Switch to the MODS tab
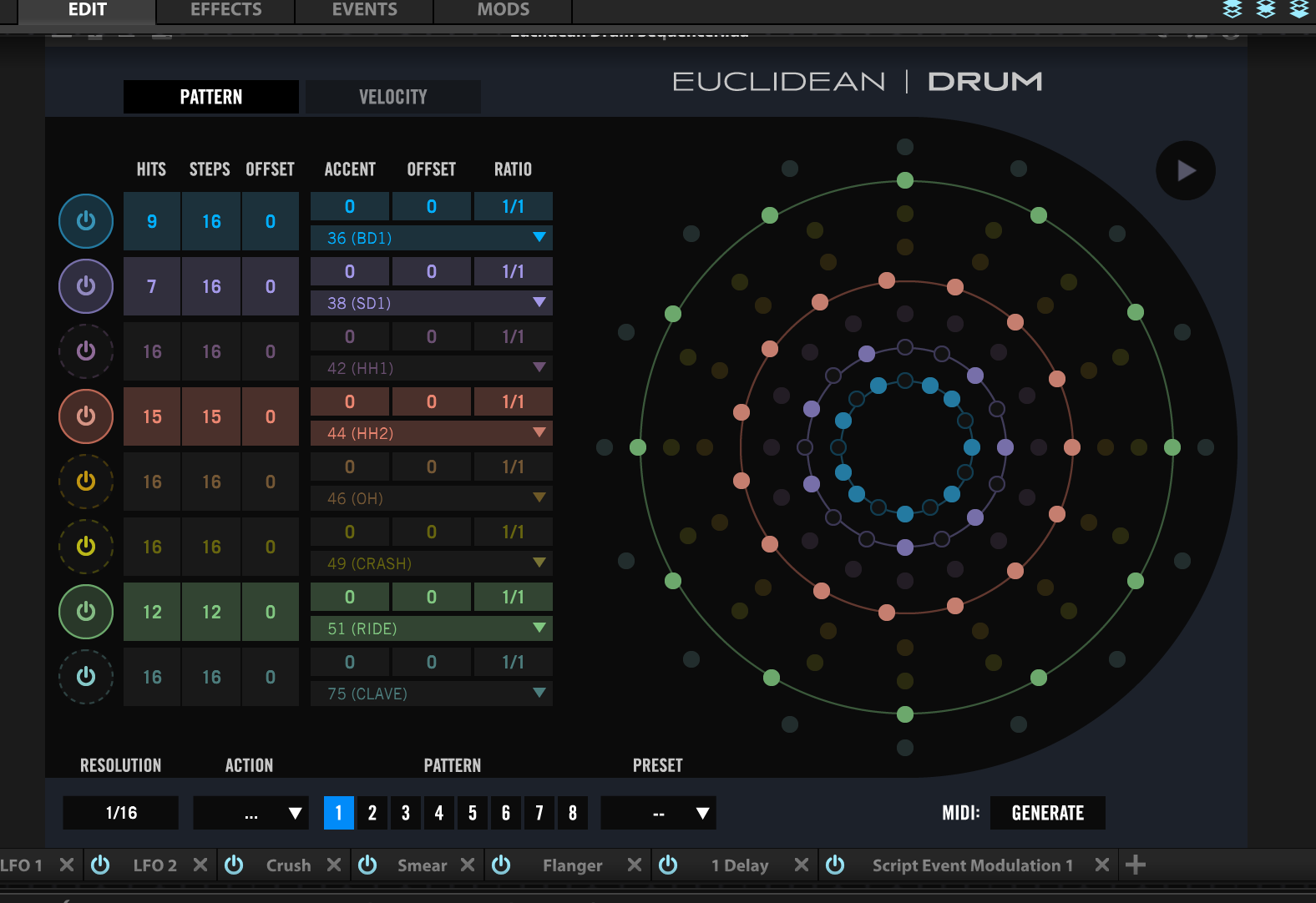This screenshot has height=903, width=1316. (503, 10)
